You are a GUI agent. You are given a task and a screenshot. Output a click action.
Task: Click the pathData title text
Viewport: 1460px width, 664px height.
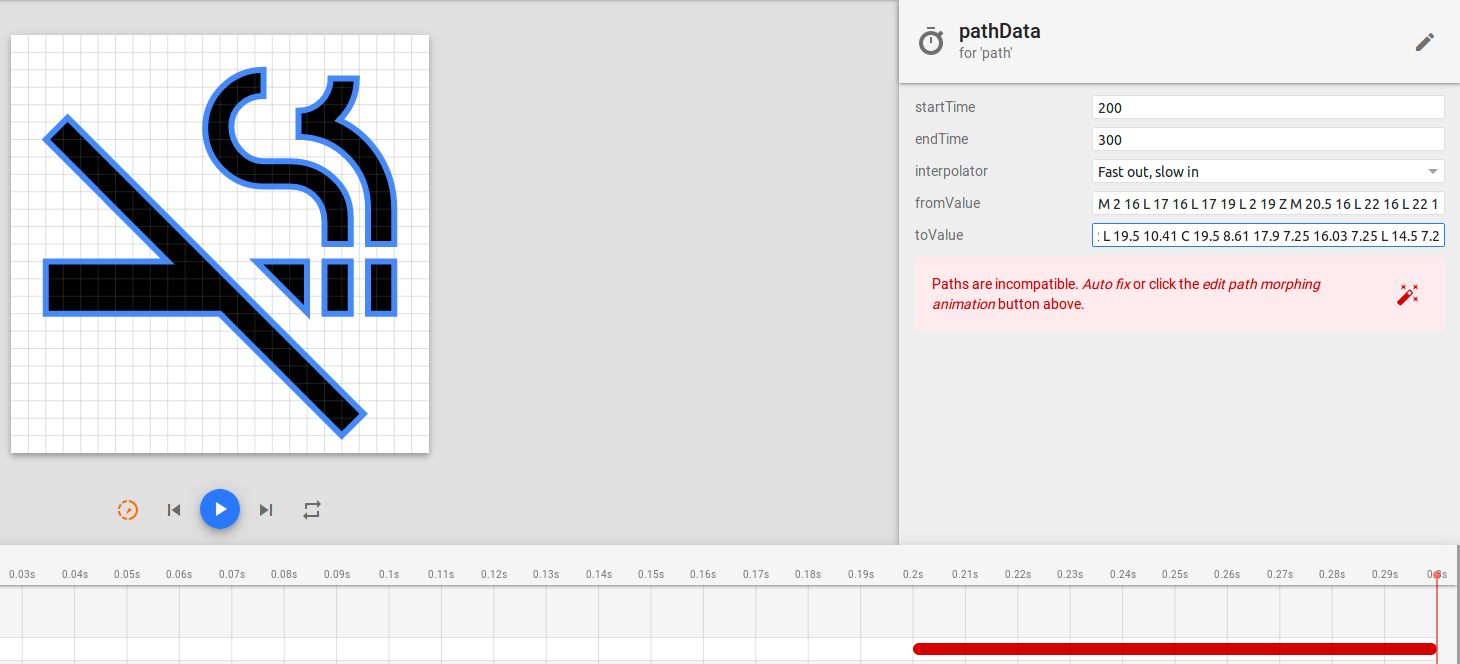tap(999, 31)
